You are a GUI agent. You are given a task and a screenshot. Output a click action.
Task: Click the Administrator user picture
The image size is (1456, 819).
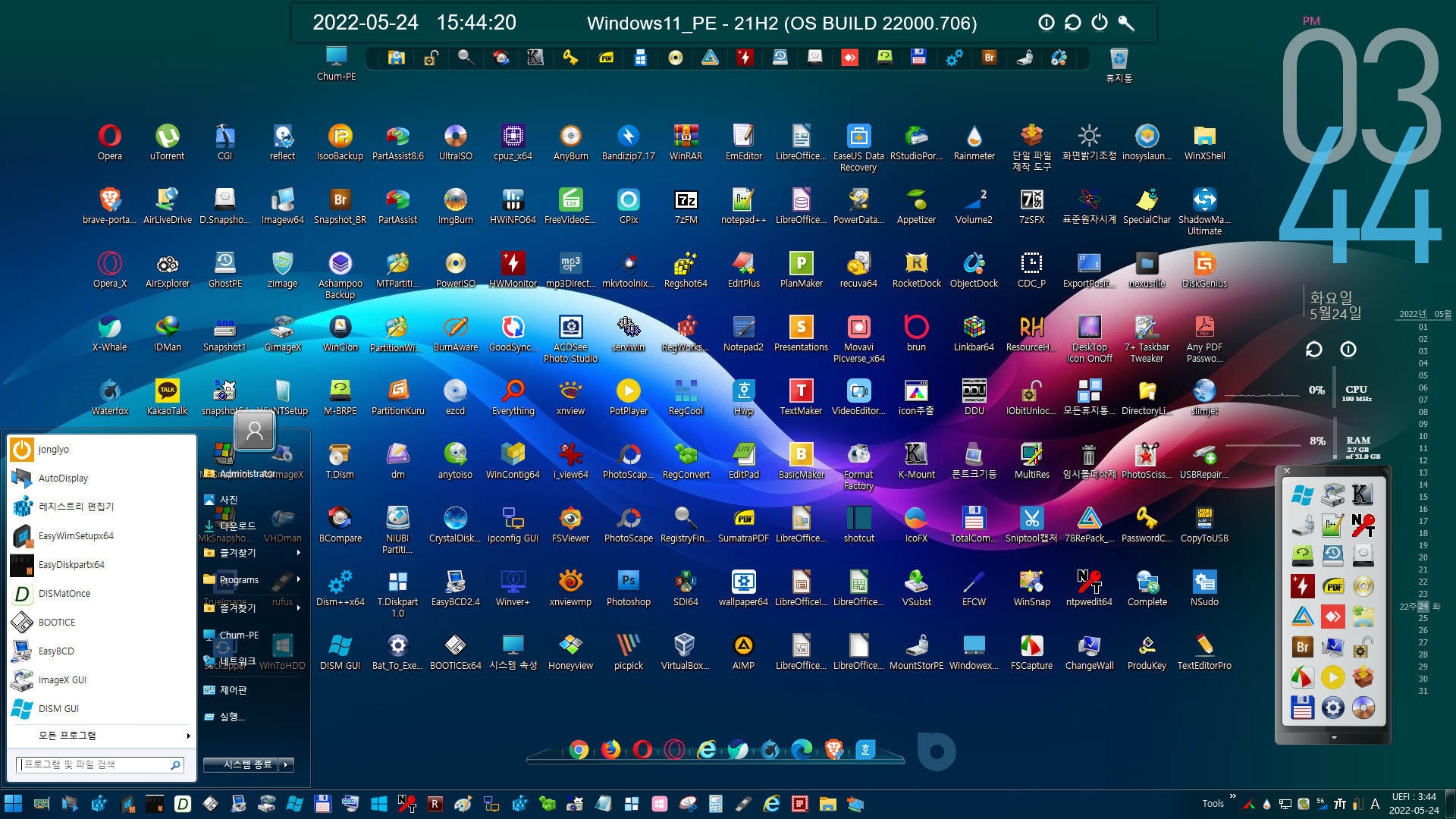[x=255, y=432]
